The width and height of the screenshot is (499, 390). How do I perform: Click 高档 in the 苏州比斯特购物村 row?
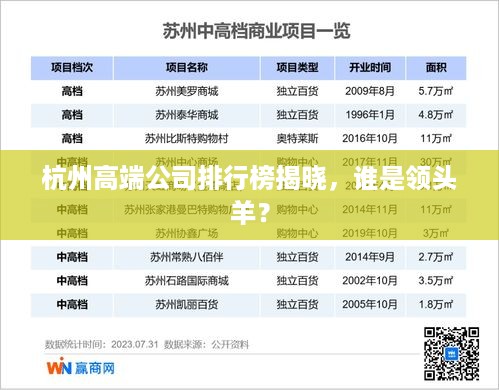pos(72,138)
